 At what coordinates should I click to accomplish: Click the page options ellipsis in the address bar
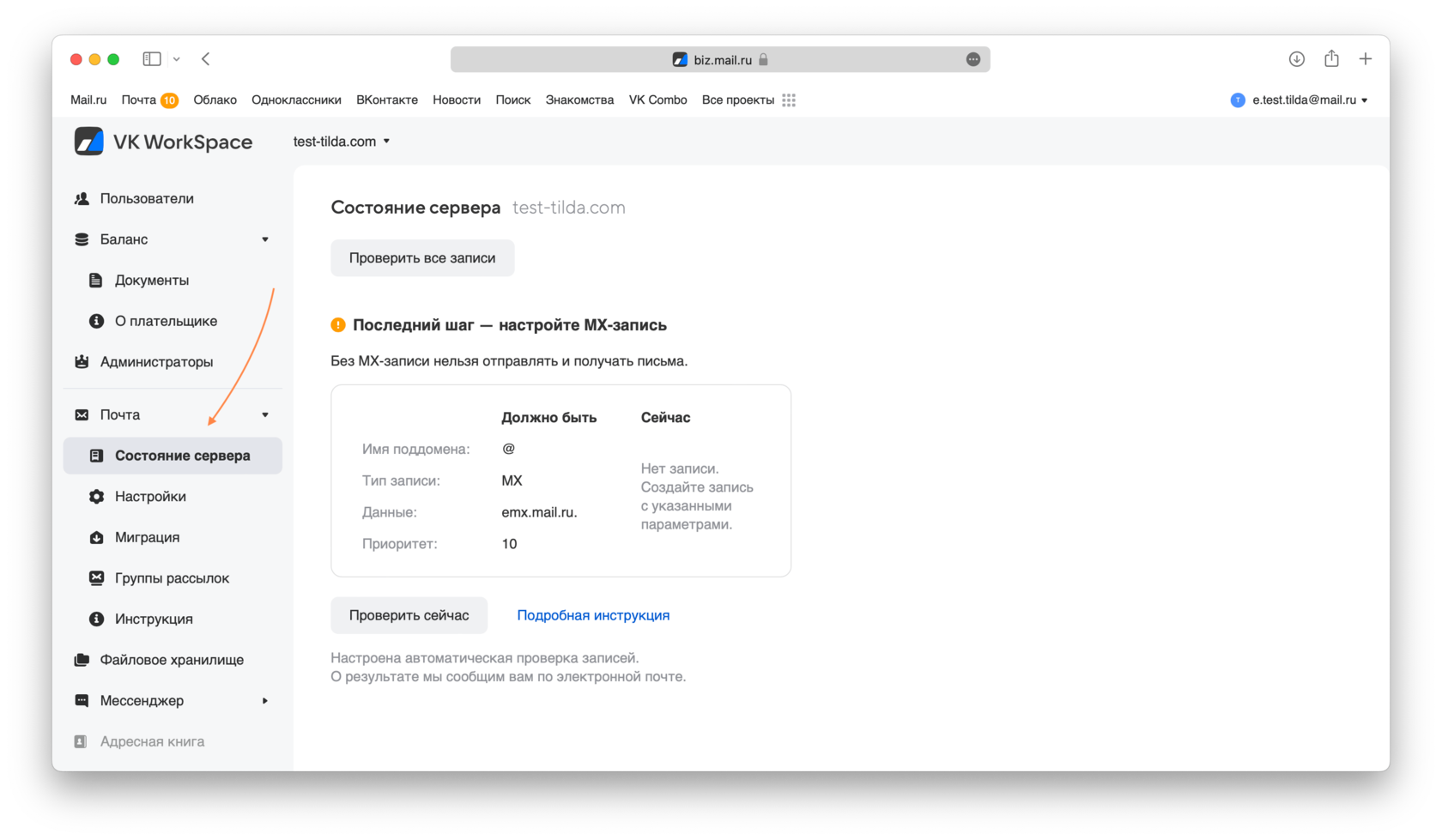click(x=973, y=59)
